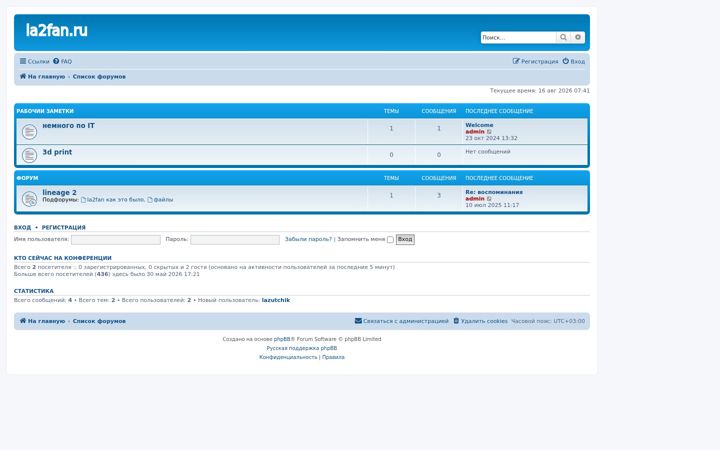Open admin profile in немного по IT row

pos(475,132)
